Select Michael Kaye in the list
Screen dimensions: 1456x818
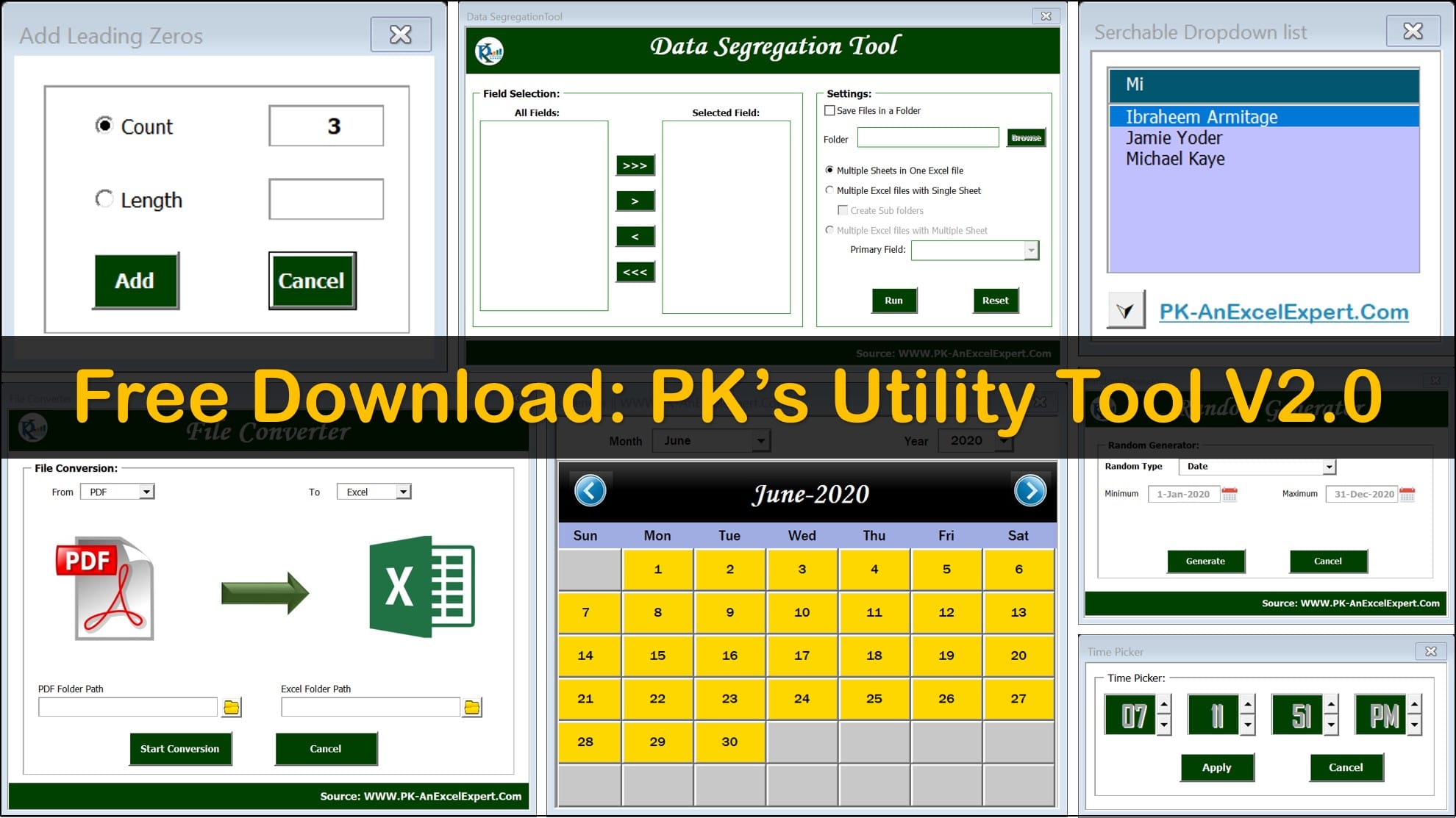coord(1263,159)
